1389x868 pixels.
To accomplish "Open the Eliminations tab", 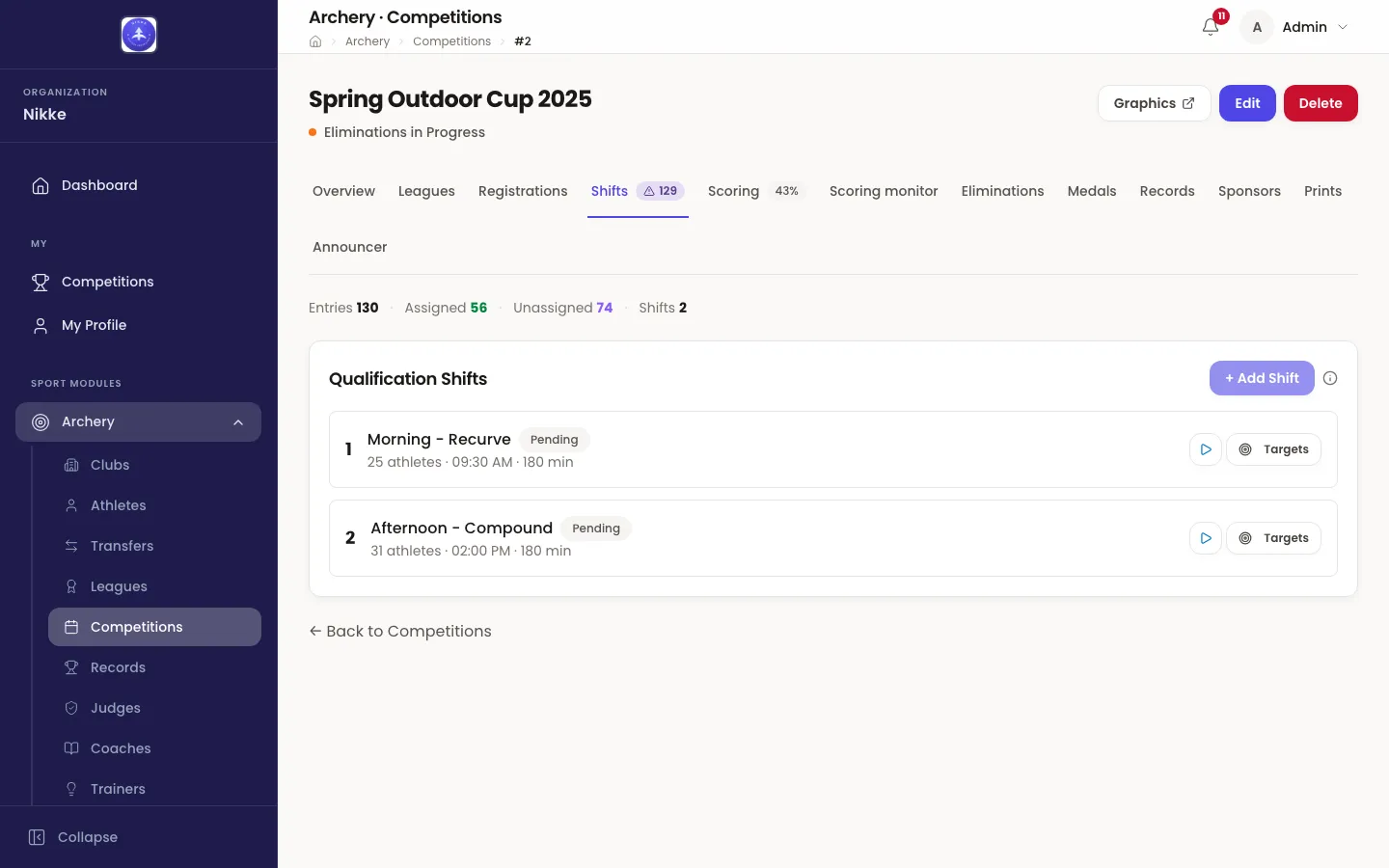I will (1002, 191).
